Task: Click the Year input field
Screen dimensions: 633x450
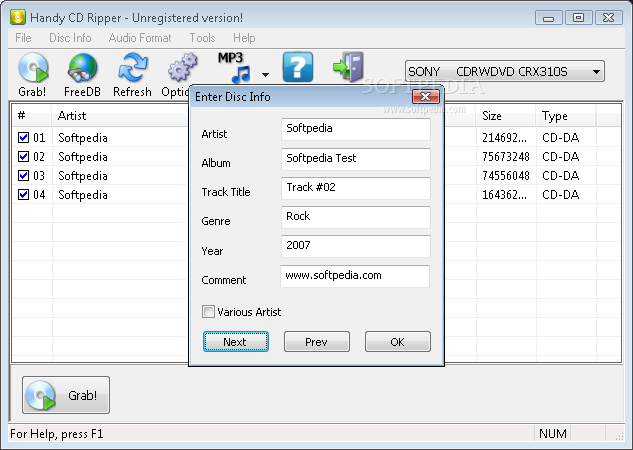Action: coord(356,246)
